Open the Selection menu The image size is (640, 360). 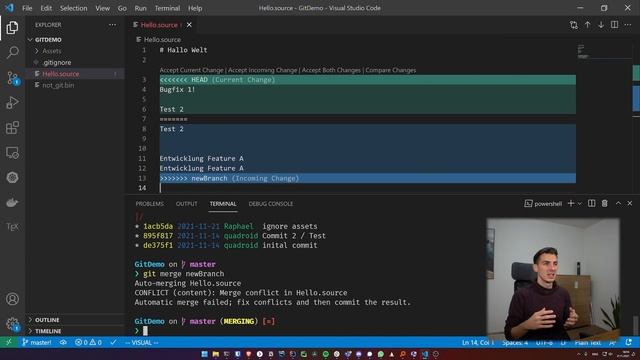[73, 8]
